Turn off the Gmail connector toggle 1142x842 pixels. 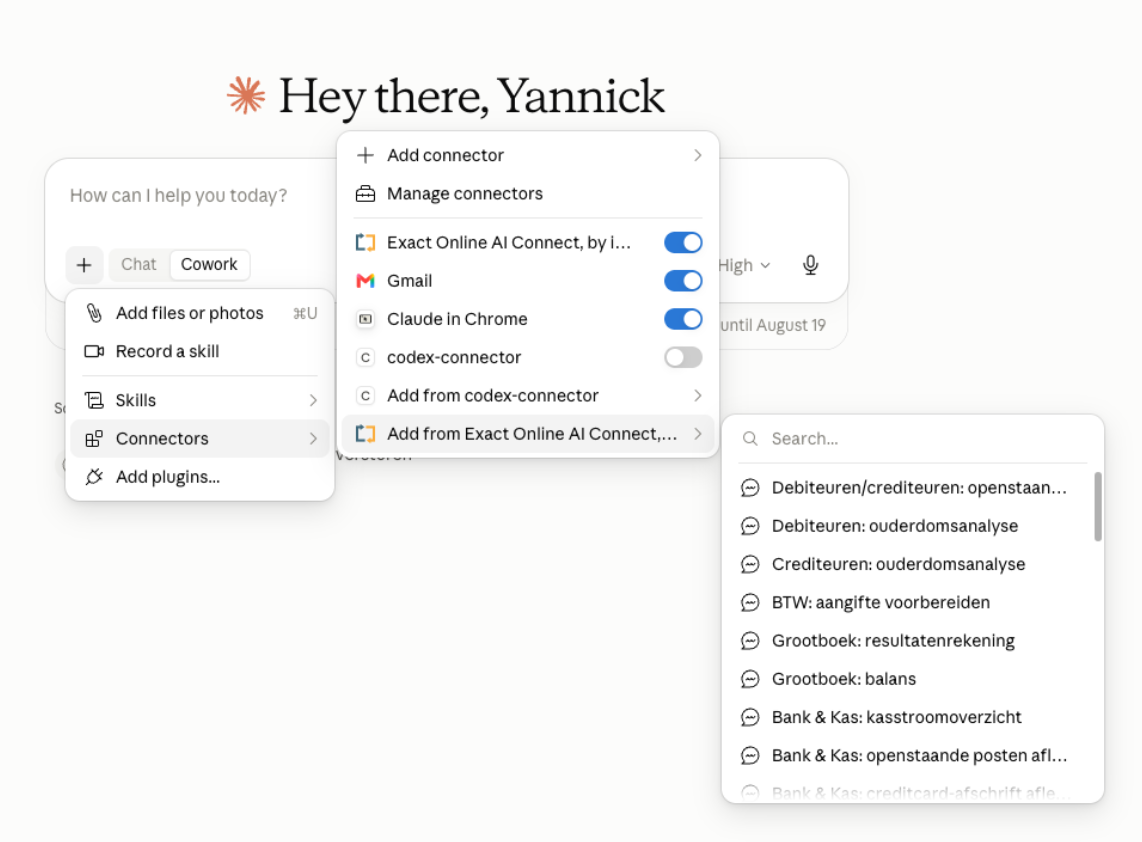click(x=682, y=281)
